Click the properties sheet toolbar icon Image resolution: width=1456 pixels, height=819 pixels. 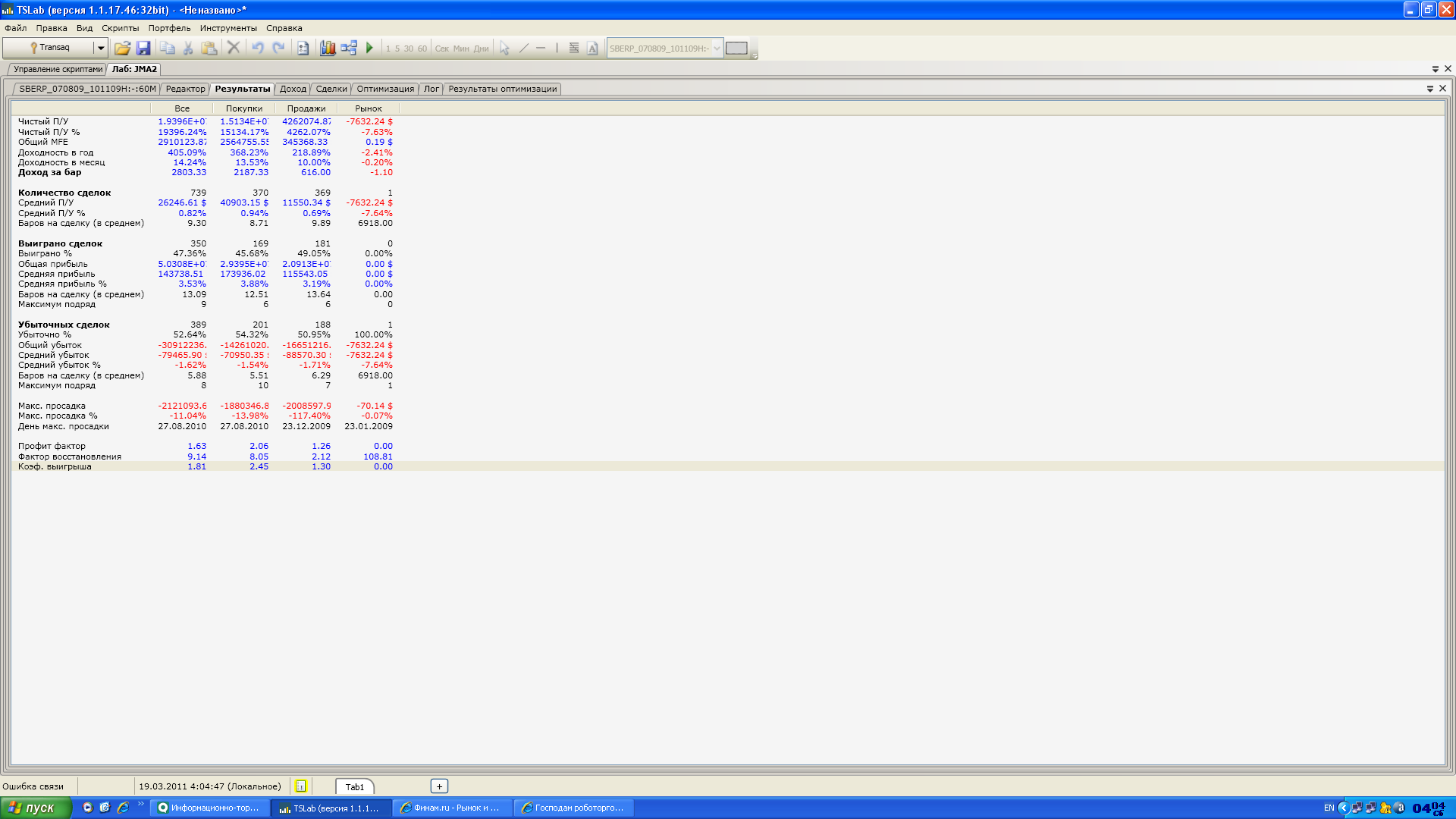(x=303, y=48)
